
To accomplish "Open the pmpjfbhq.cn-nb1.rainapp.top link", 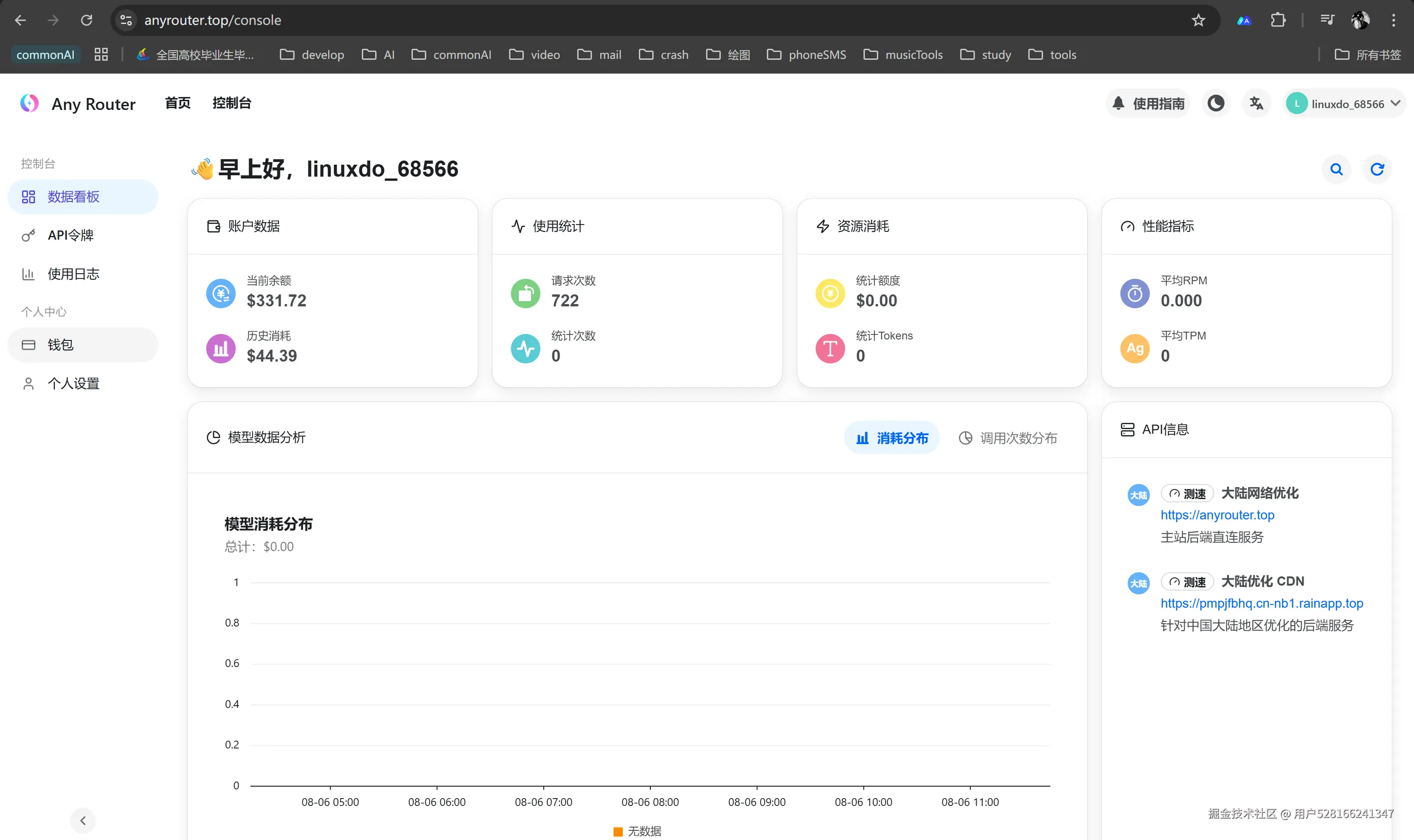I will 1261,604.
